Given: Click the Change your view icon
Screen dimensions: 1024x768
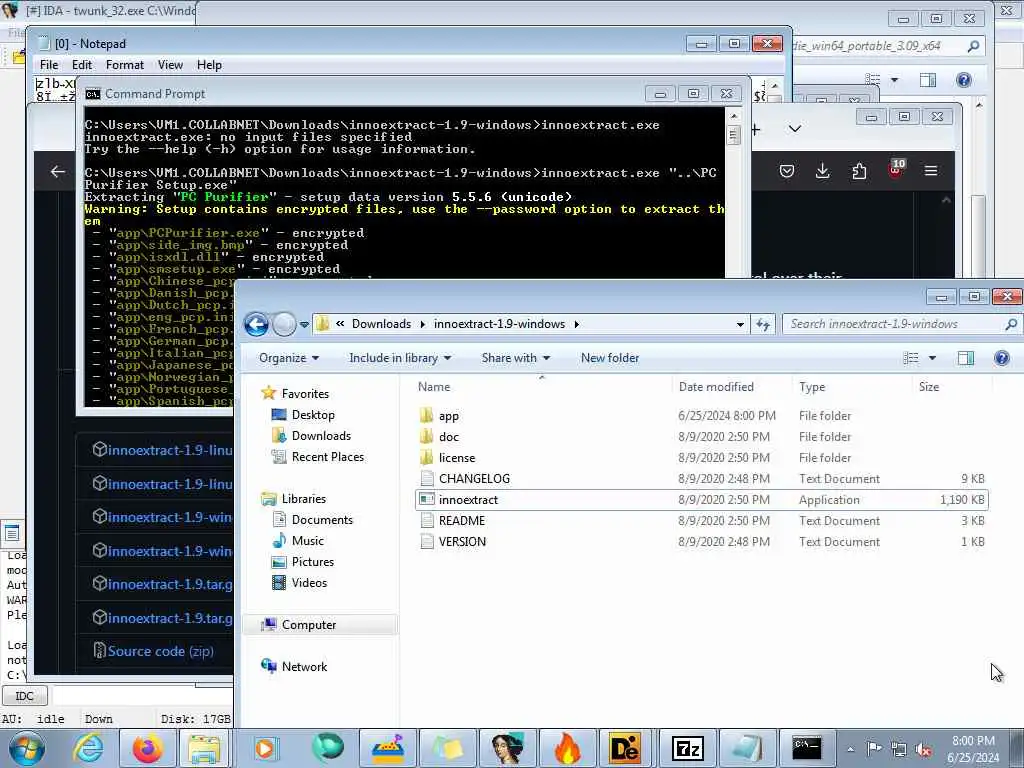Looking at the screenshot, I should 911,358.
